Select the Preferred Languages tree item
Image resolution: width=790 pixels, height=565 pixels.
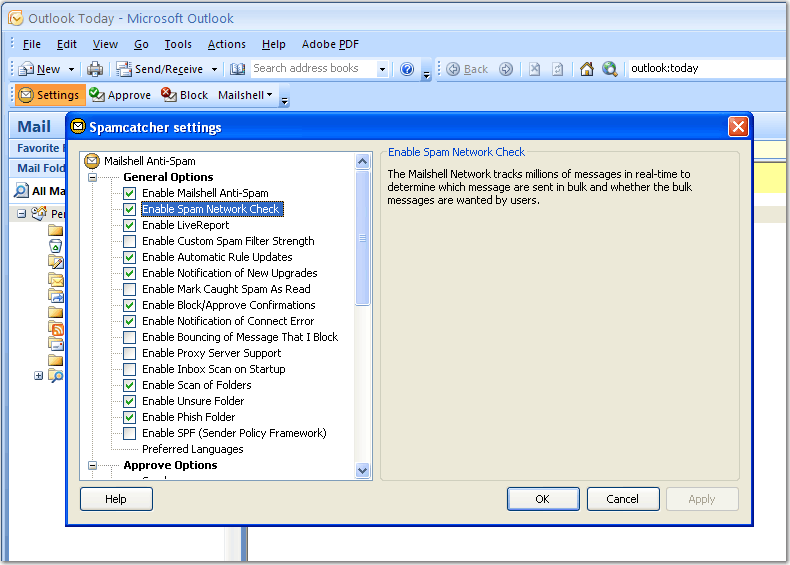click(x=192, y=449)
